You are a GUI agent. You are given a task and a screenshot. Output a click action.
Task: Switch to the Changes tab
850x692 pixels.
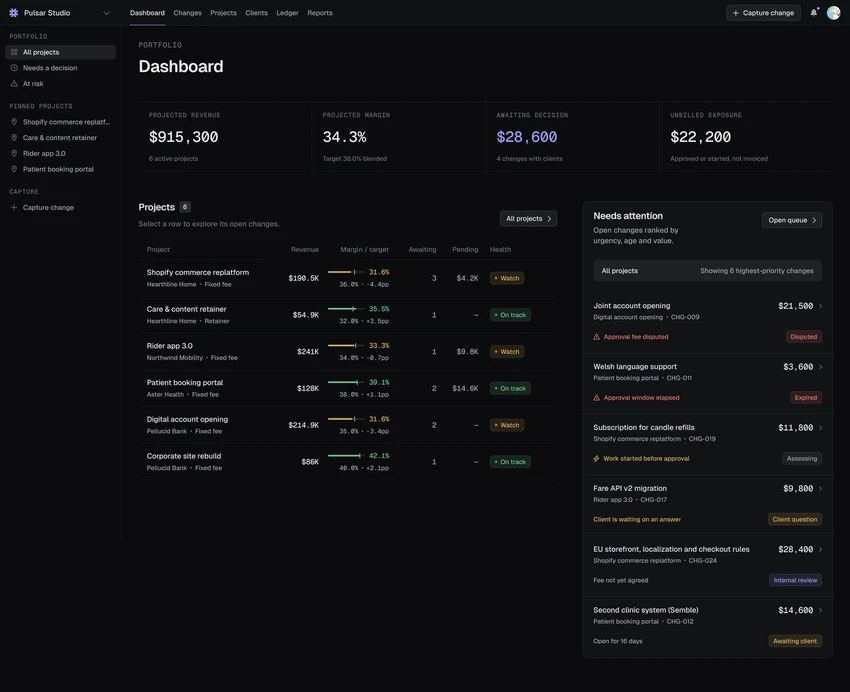point(188,13)
